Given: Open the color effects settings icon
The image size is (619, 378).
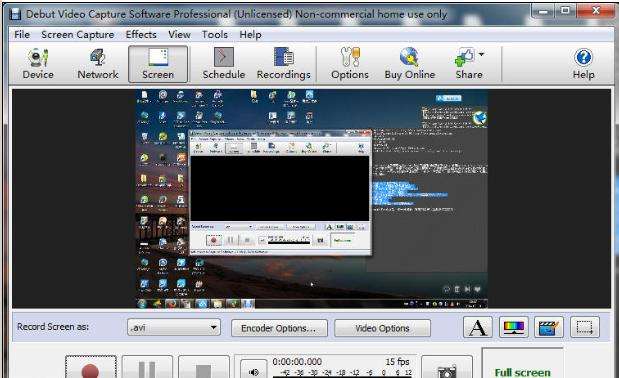Looking at the screenshot, I should [x=513, y=327].
